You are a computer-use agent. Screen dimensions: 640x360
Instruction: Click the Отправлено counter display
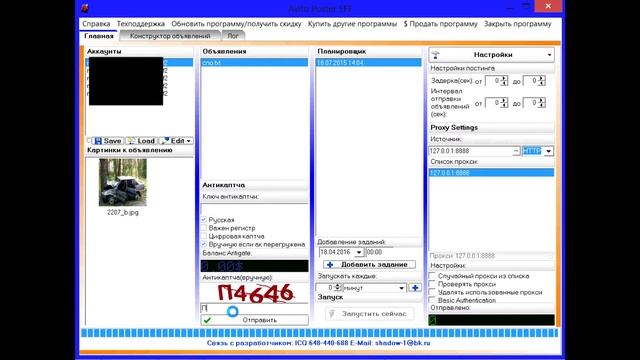[x=491, y=320]
